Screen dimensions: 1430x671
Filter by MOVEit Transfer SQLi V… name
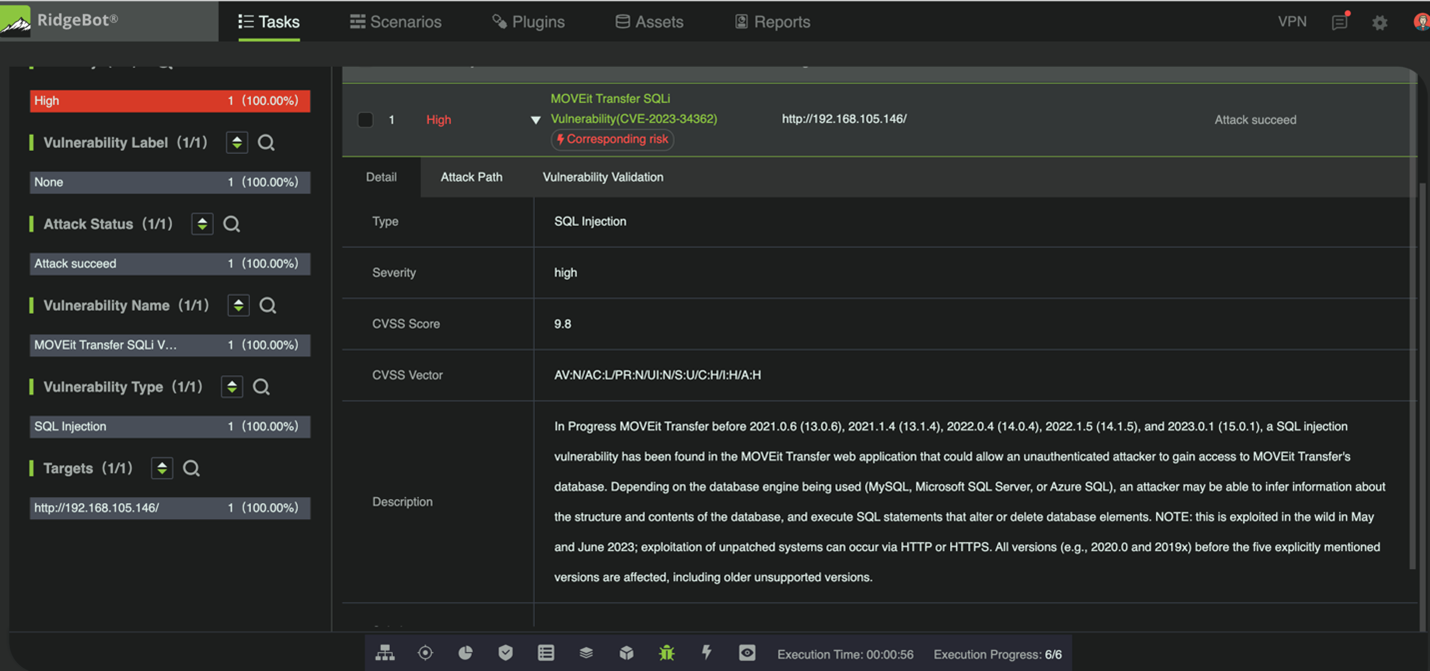click(x=170, y=345)
